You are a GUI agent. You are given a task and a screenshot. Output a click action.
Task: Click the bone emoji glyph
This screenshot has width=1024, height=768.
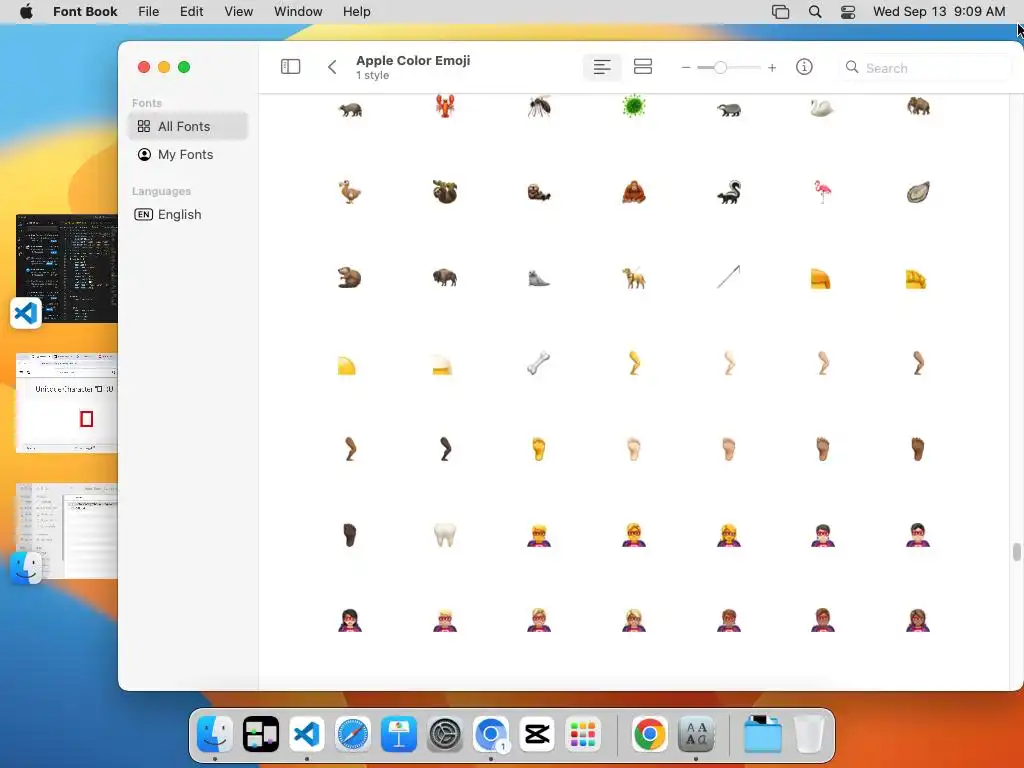pyautogui.click(x=539, y=363)
